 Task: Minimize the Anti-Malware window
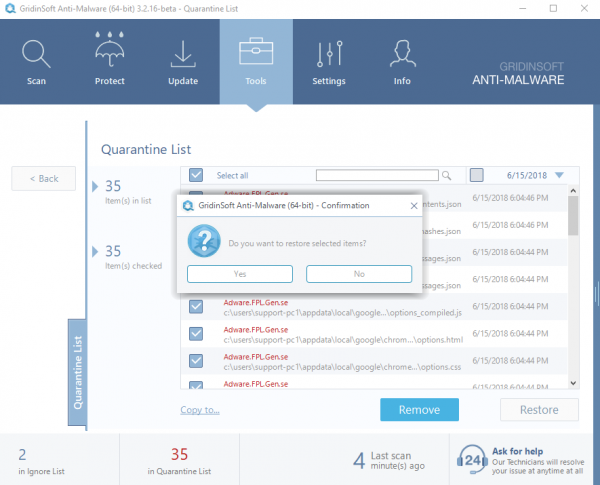click(x=523, y=8)
